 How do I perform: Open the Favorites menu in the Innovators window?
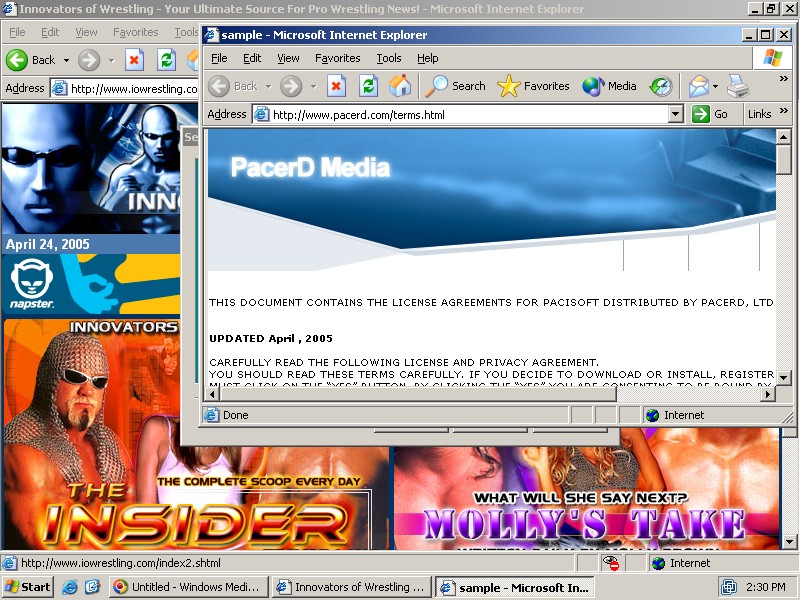coord(136,32)
